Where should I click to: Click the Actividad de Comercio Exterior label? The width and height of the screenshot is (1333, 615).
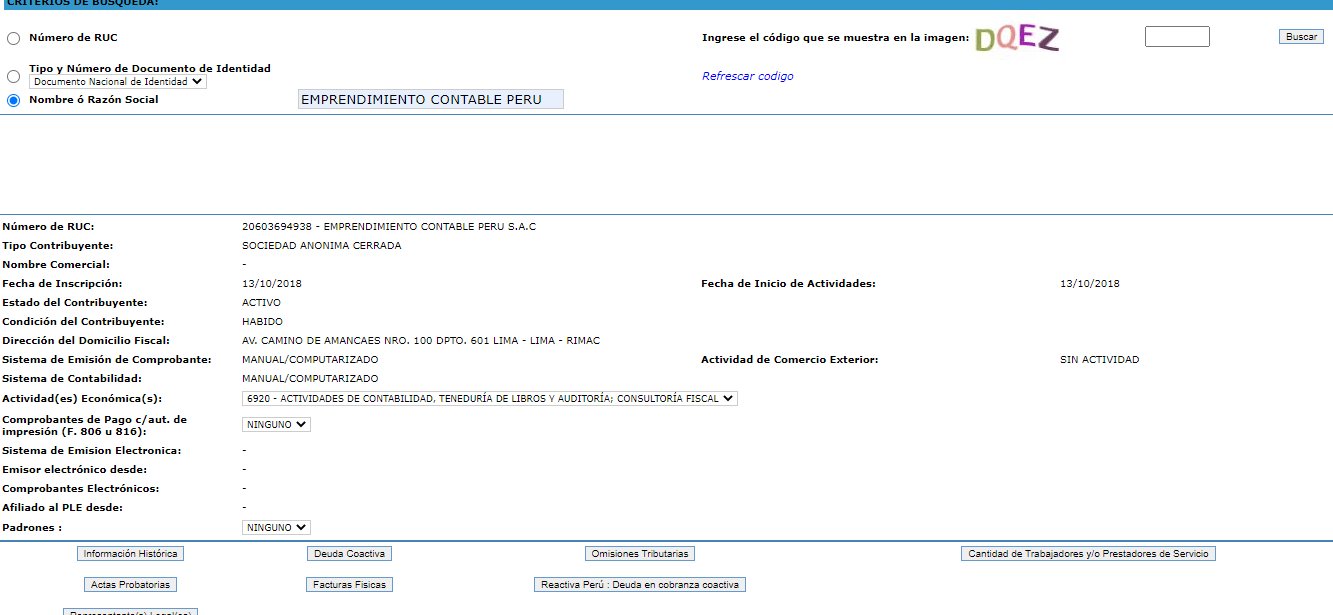coord(790,360)
